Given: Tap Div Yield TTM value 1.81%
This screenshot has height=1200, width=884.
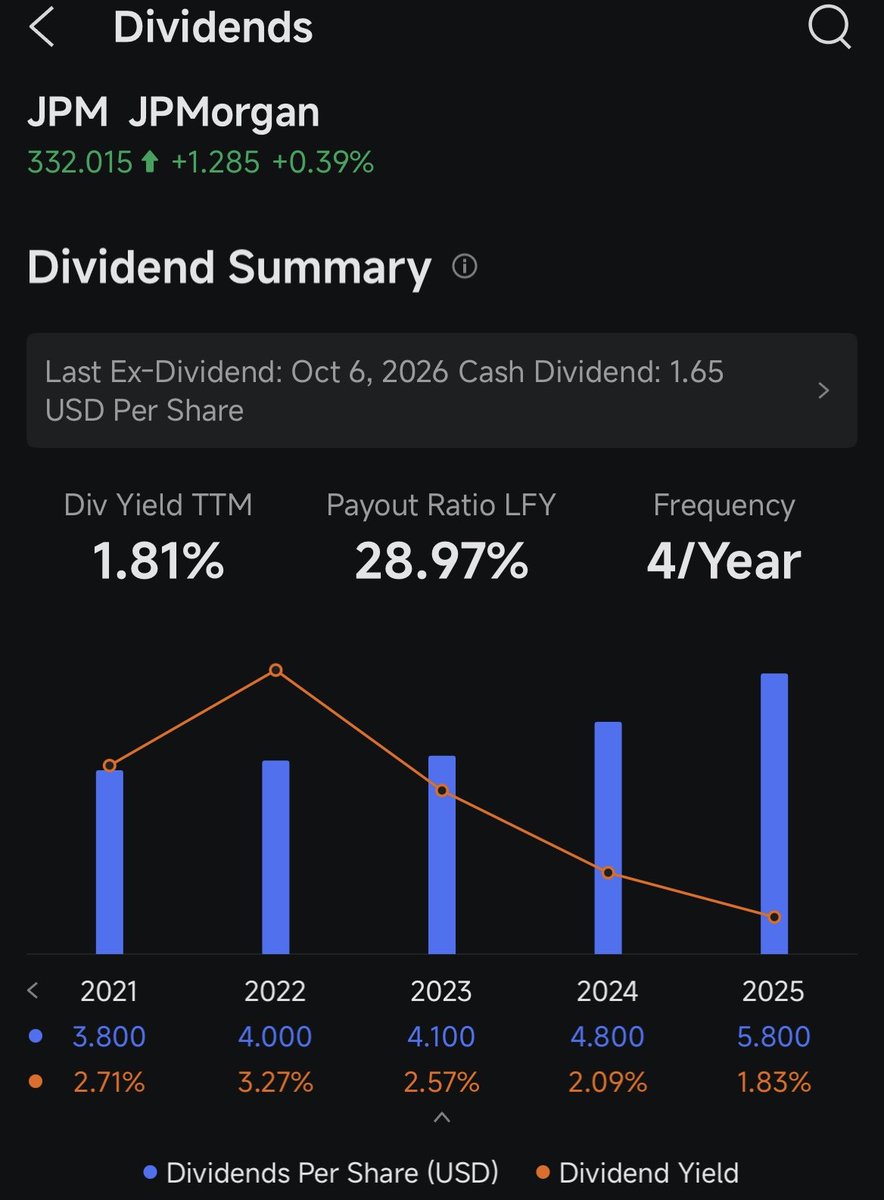Looking at the screenshot, I should [158, 561].
